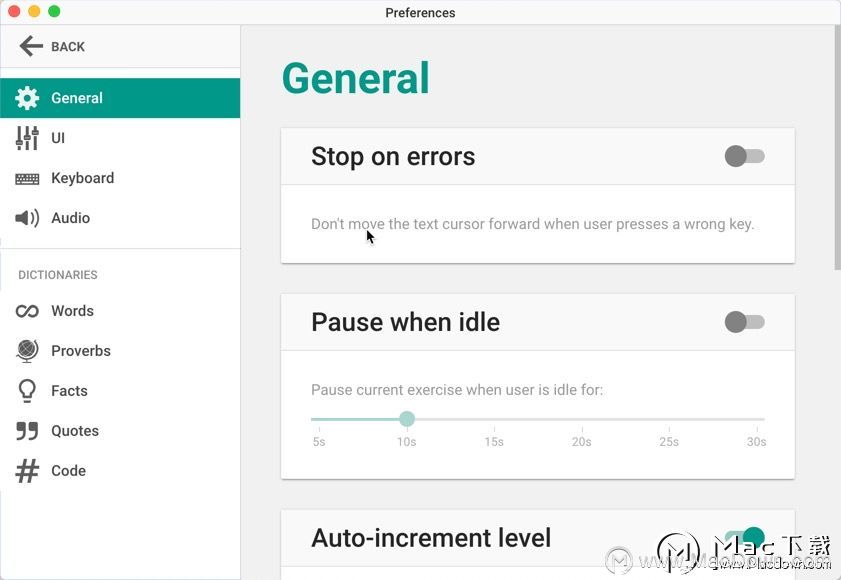Screen dimensions: 841x580
Task: Click the Facts lightbulb icon
Action: click(27, 391)
